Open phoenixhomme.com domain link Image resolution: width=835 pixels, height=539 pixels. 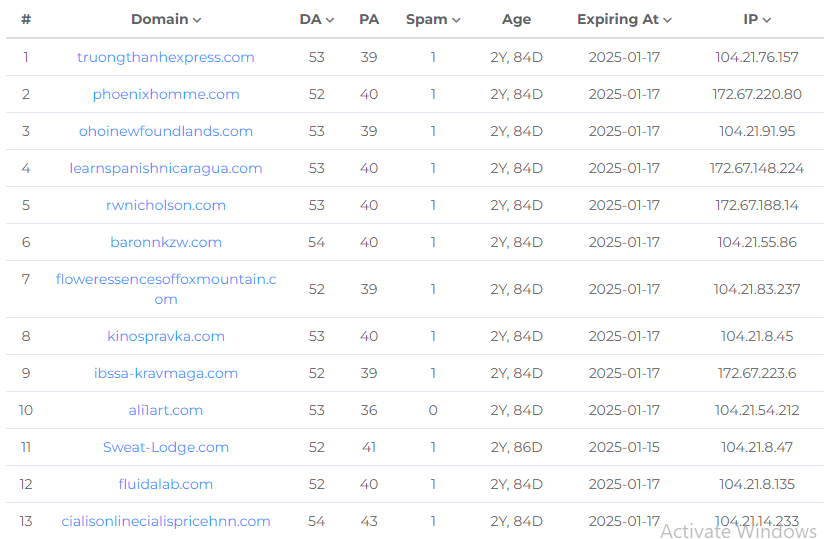click(x=166, y=94)
